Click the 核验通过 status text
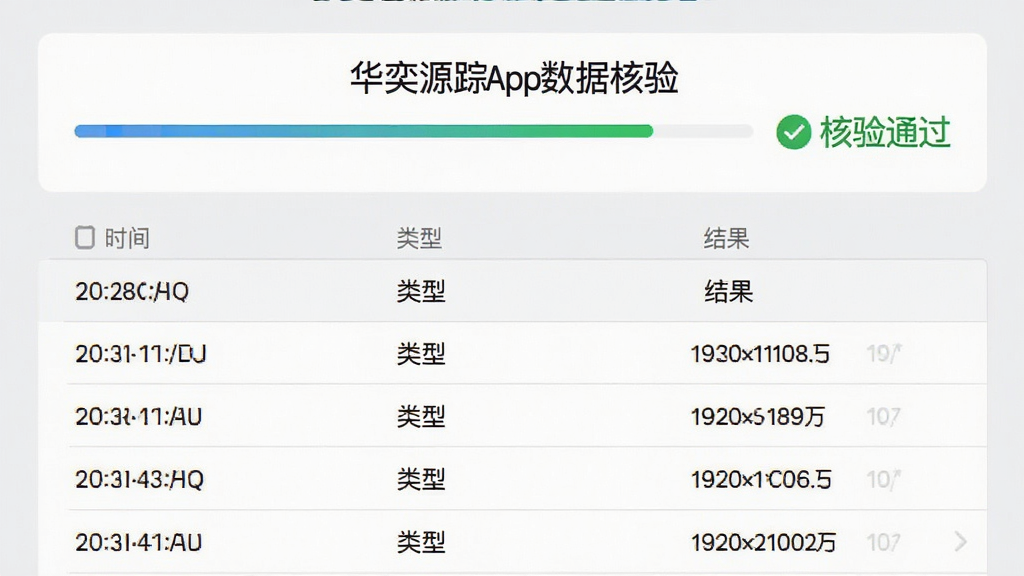The width and height of the screenshot is (1024, 576). pos(885,133)
